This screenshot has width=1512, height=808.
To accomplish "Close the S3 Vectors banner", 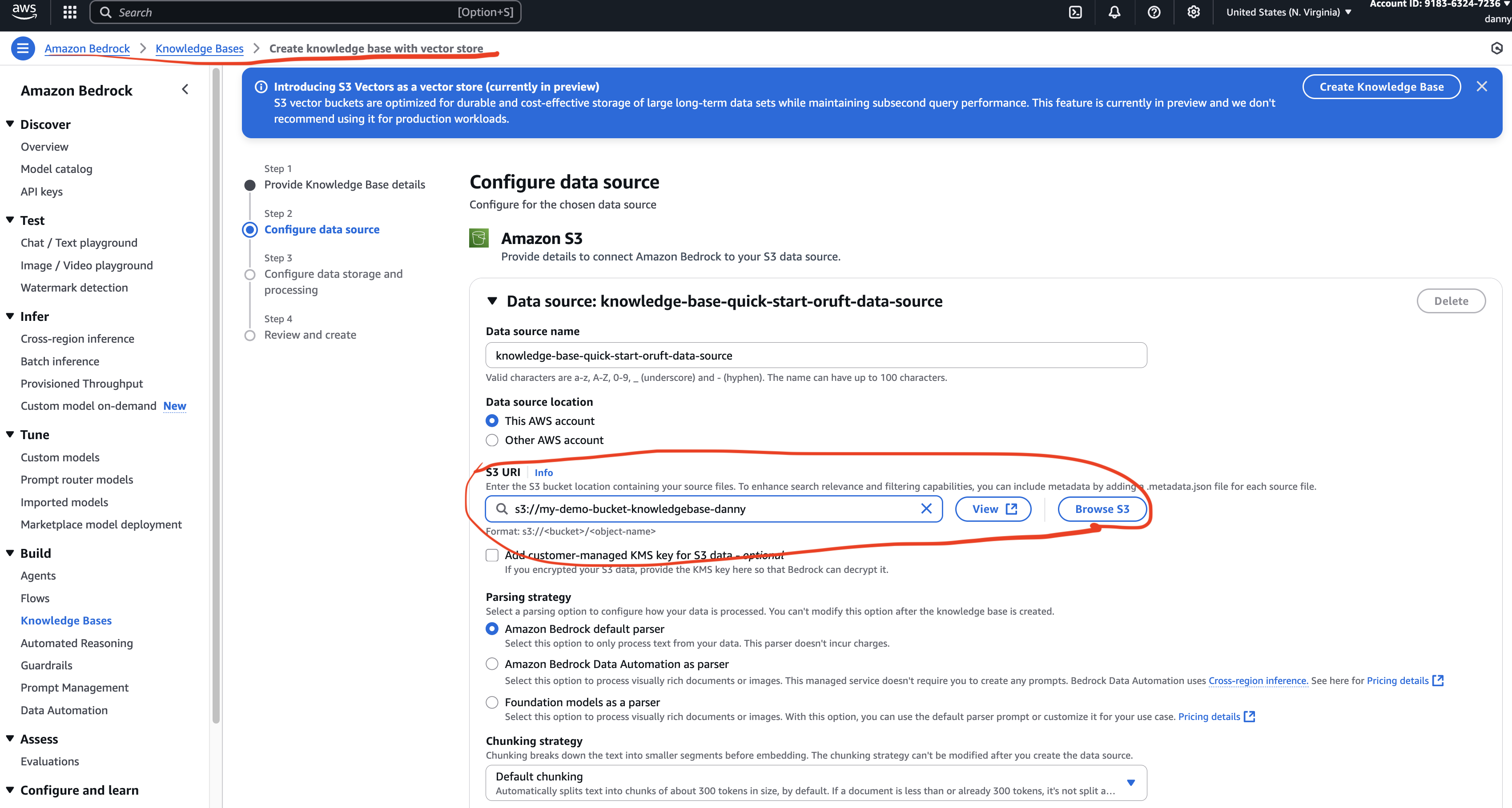I will (1481, 87).
